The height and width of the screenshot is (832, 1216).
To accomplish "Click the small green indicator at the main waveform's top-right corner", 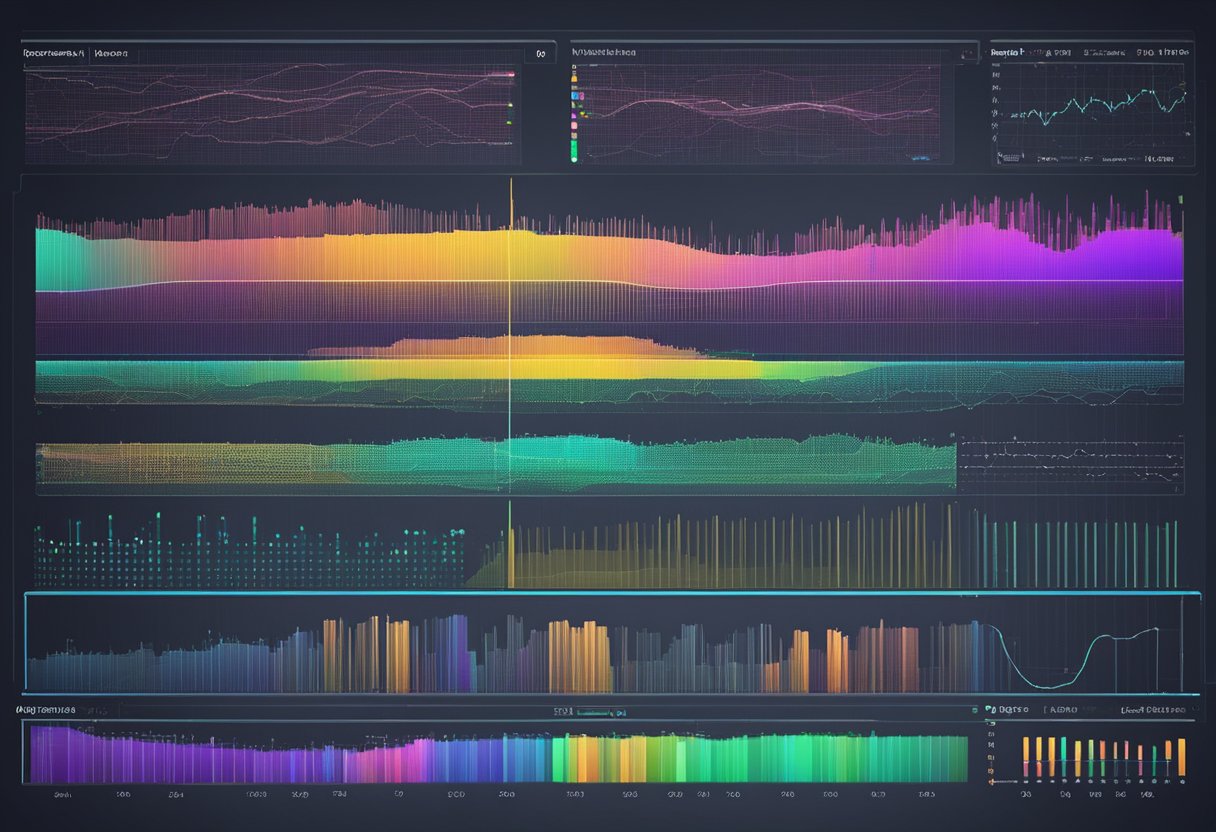I will coord(1181,201).
